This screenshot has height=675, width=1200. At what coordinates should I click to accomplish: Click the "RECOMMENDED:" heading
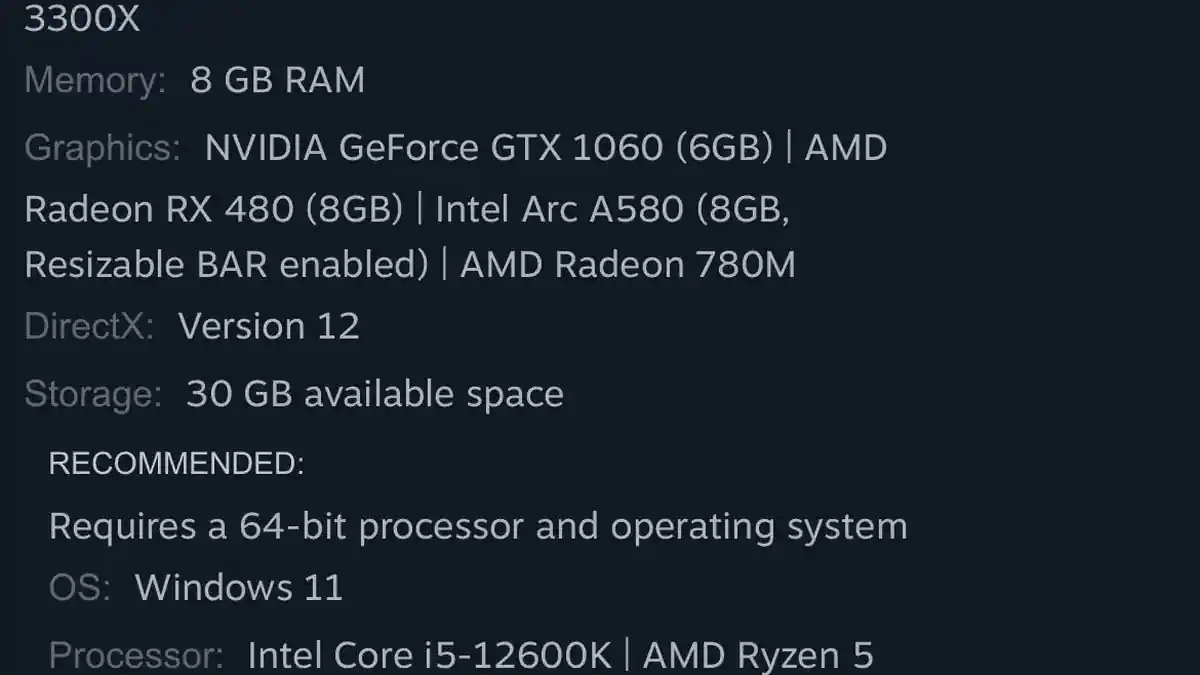[176, 464]
